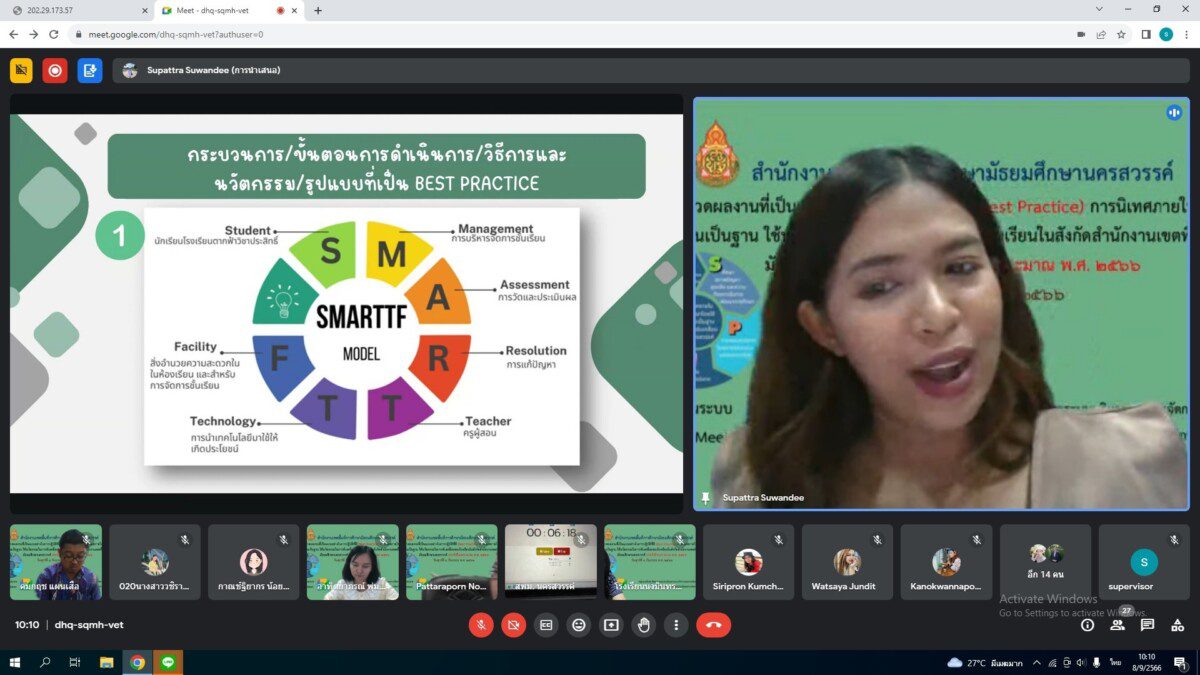Share this page from address bar
The image size is (1200, 675).
[1101, 34]
